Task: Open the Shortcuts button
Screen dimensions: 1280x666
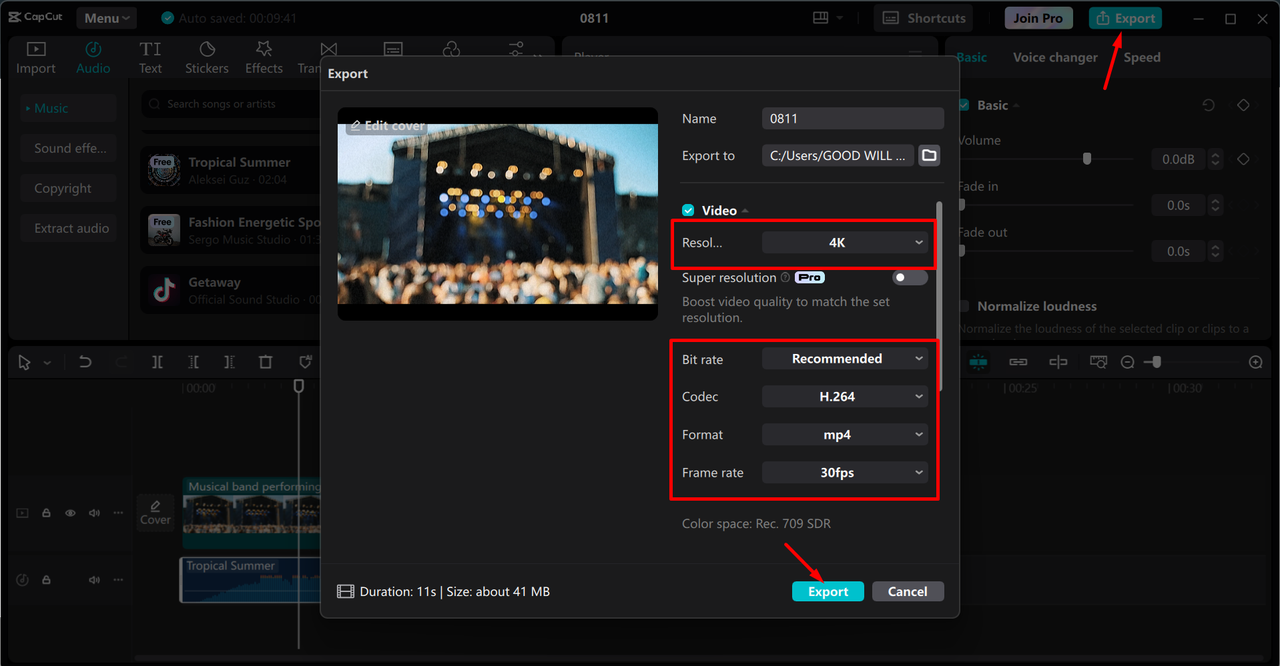Action: click(925, 18)
